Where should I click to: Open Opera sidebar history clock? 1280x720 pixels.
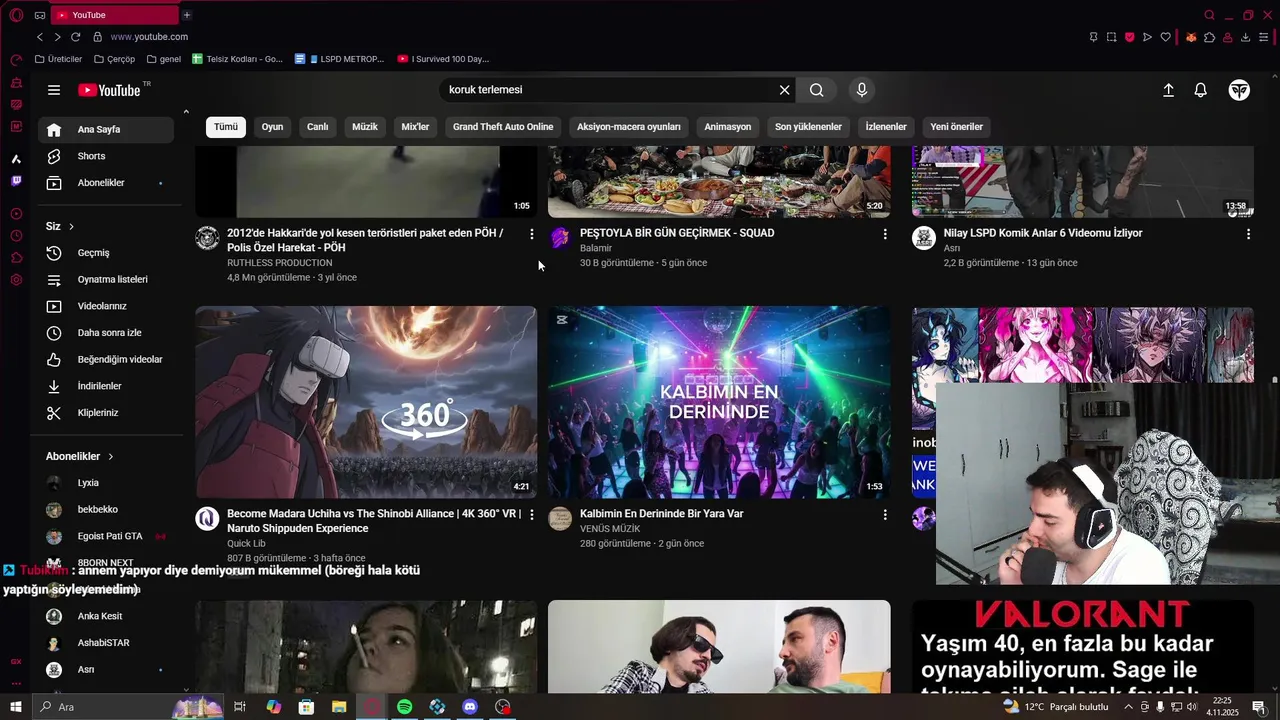[16, 236]
